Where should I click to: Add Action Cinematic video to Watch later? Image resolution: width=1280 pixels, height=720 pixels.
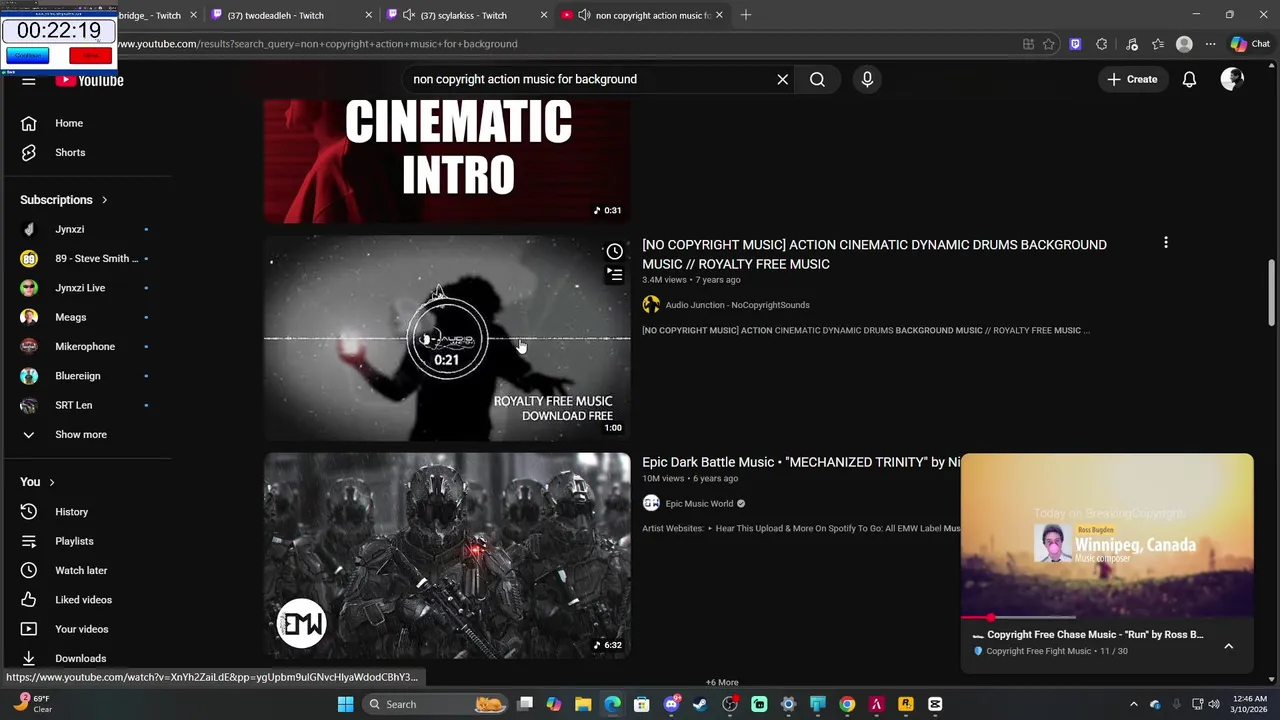pyautogui.click(x=614, y=252)
